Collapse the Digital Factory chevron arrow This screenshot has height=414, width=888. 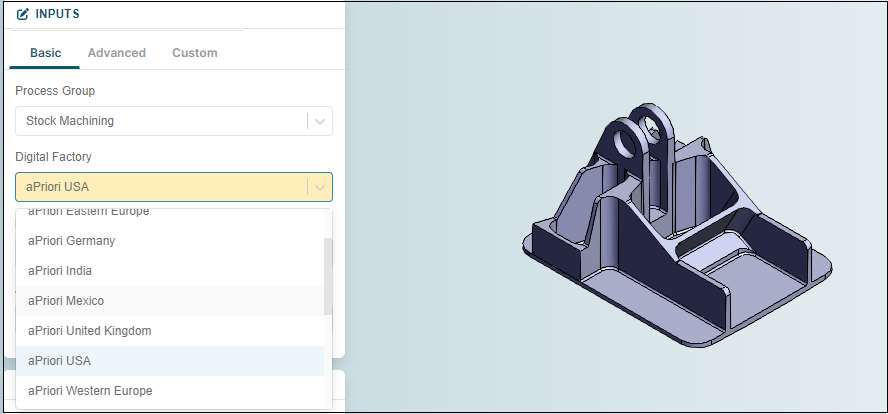319,187
